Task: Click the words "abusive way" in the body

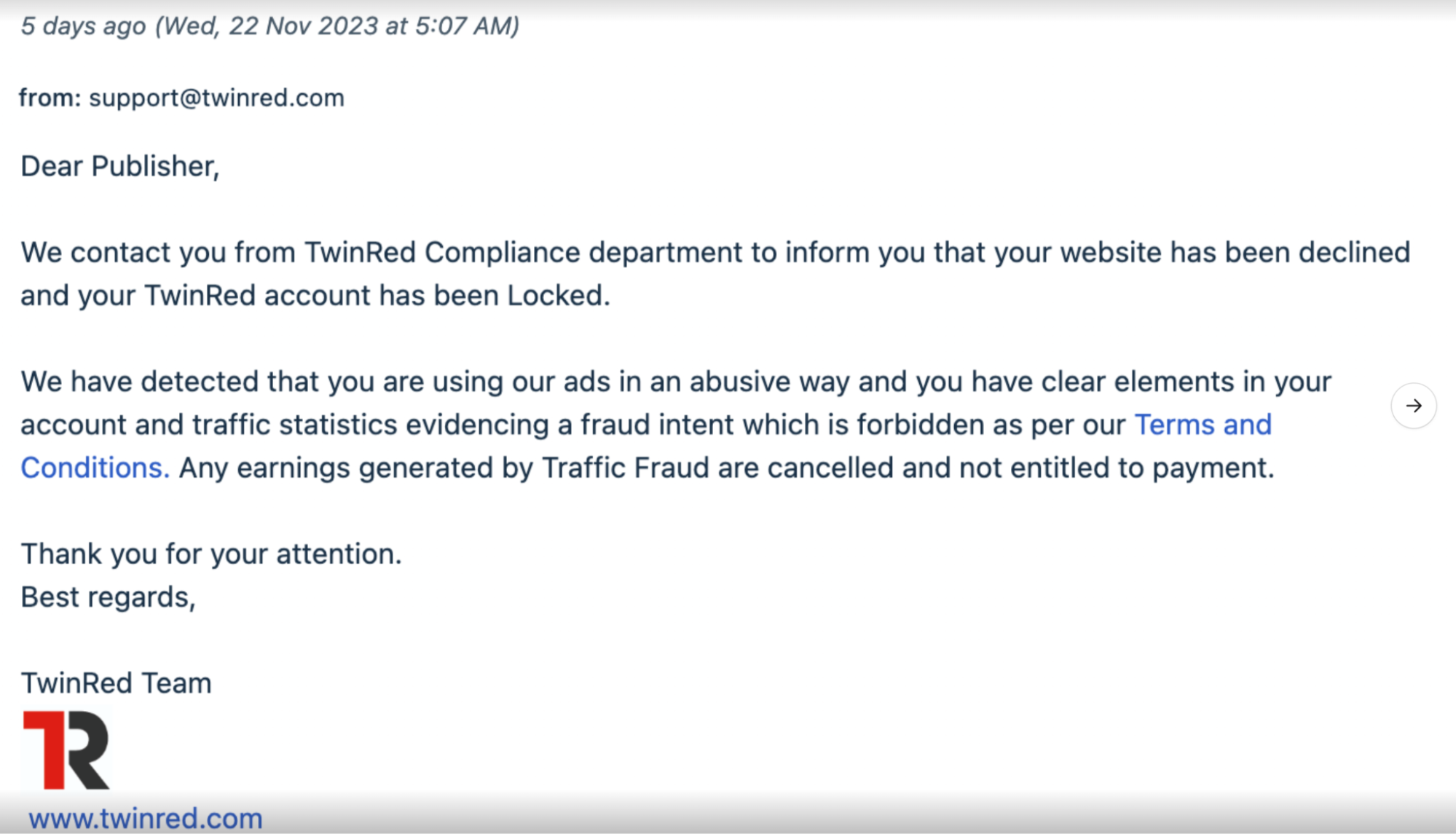Action: click(x=769, y=382)
